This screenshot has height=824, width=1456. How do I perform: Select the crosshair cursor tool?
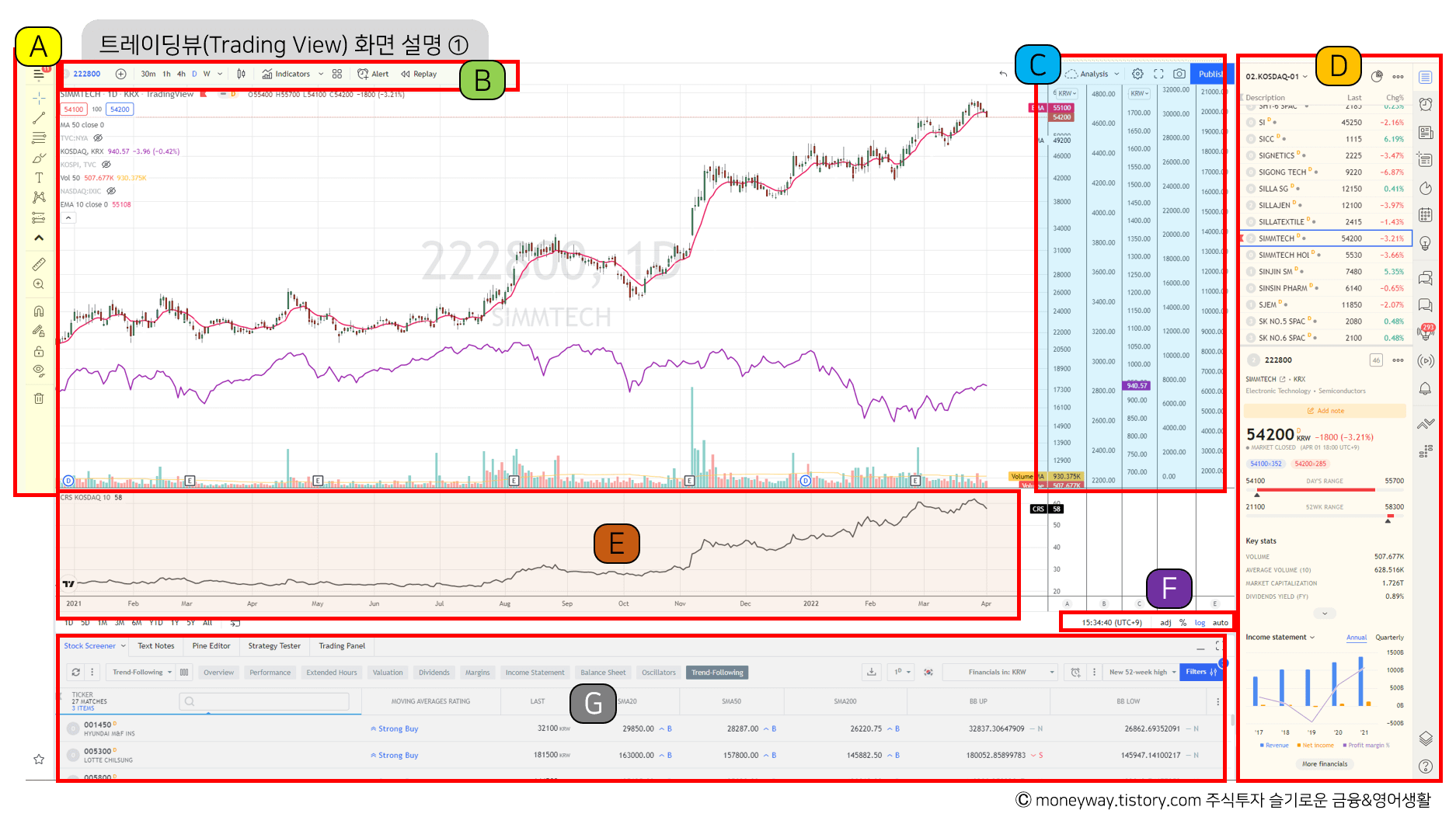pyautogui.click(x=39, y=98)
